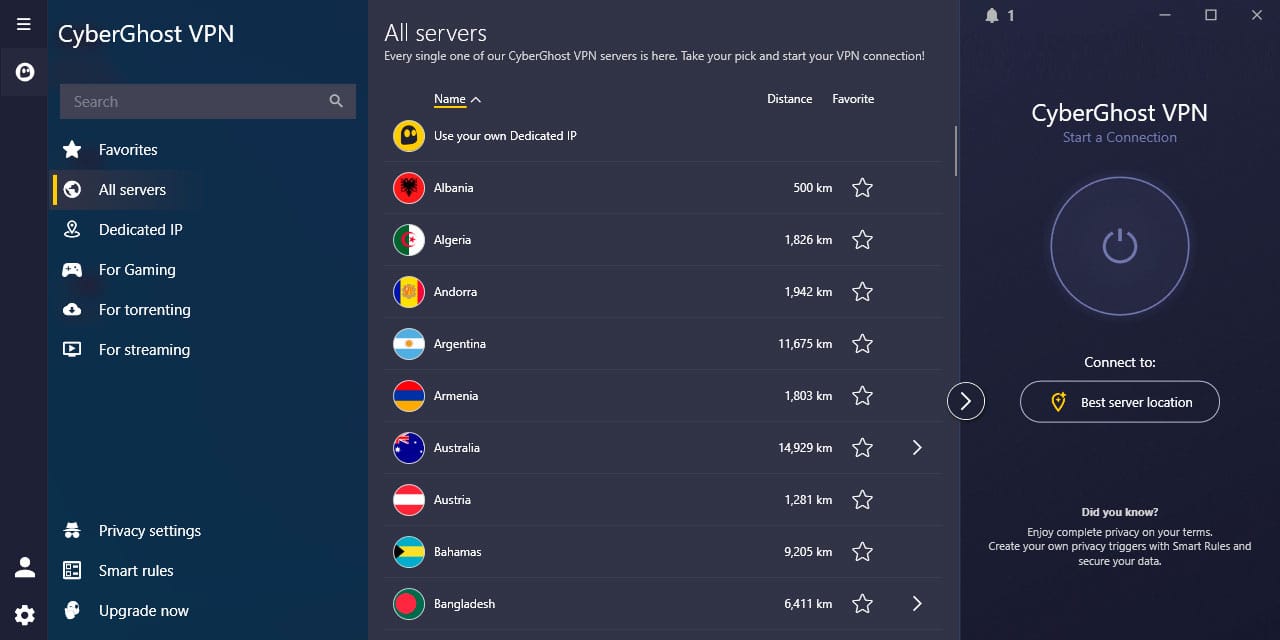1280x640 pixels.
Task: Sort servers by Name
Action: coord(448,99)
